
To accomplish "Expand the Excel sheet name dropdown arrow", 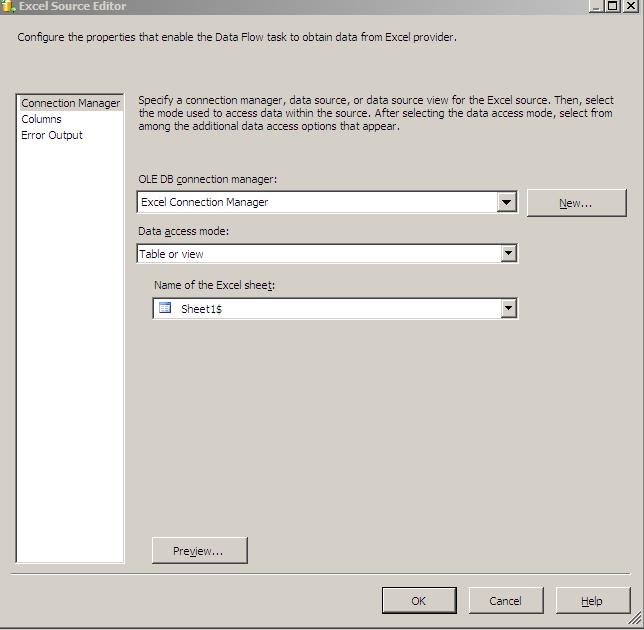I will point(508,308).
